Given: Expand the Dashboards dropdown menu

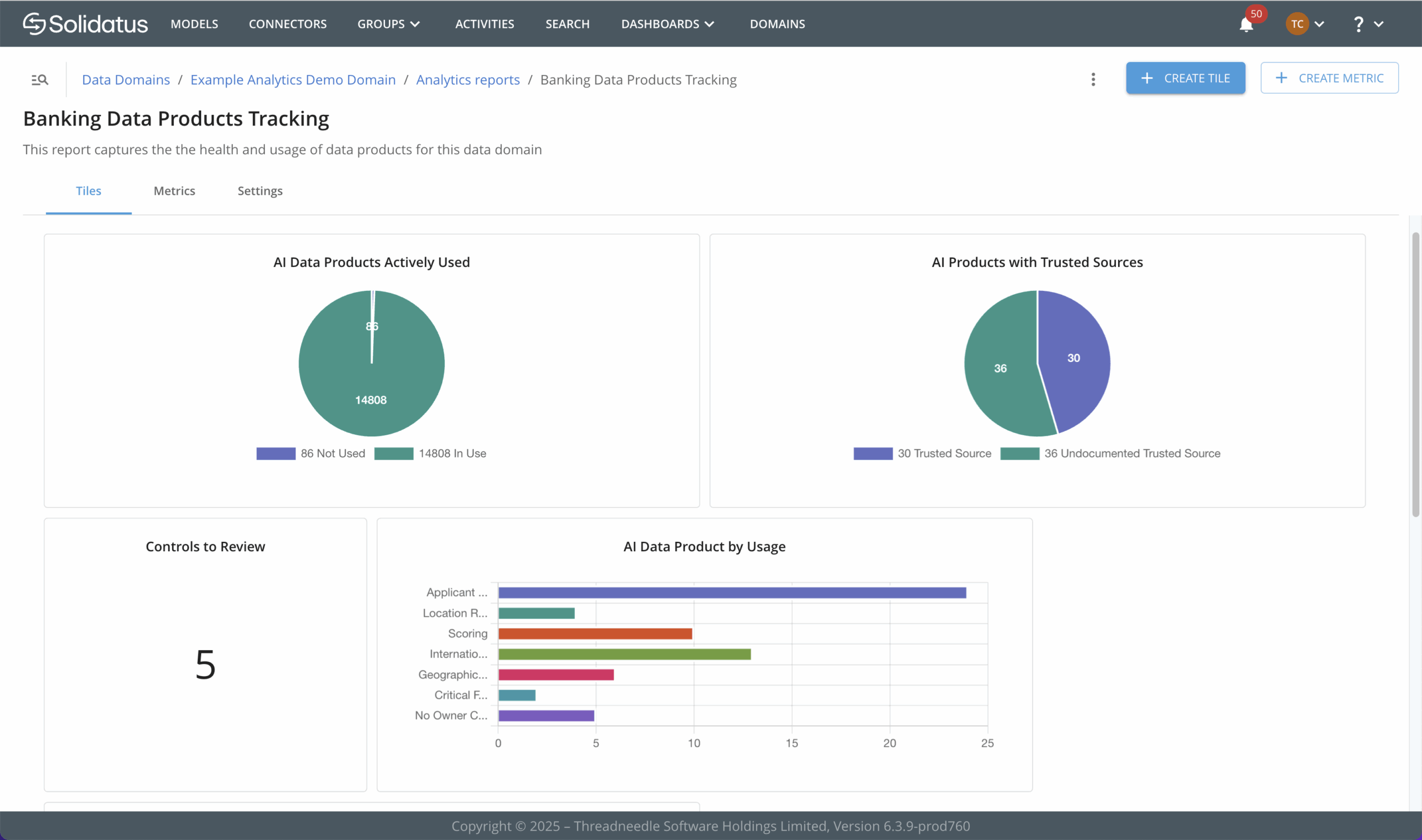Looking at the screenshot, I should coord(668,24).
